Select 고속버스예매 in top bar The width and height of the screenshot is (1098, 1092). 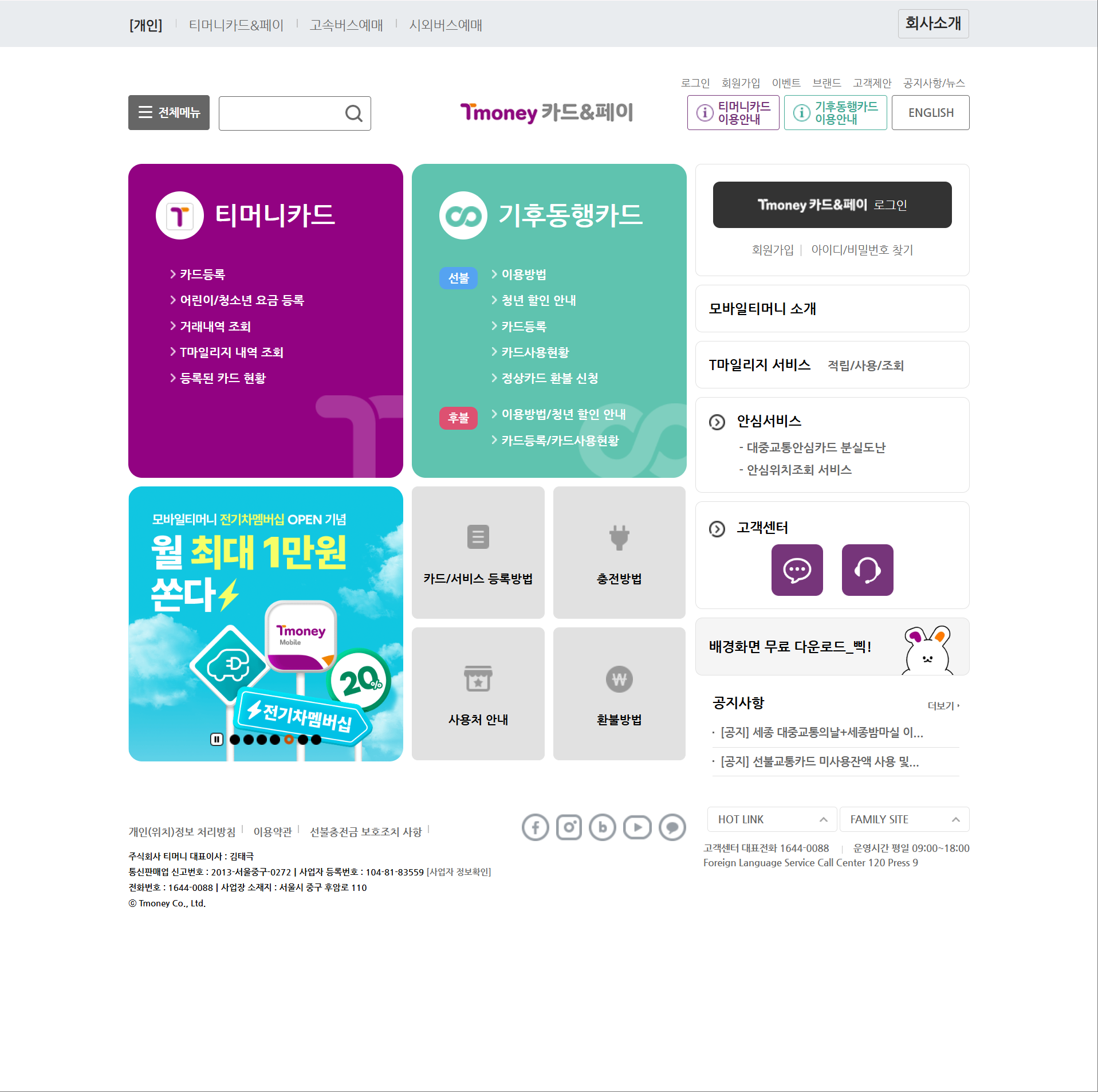(x=347, y=25)
